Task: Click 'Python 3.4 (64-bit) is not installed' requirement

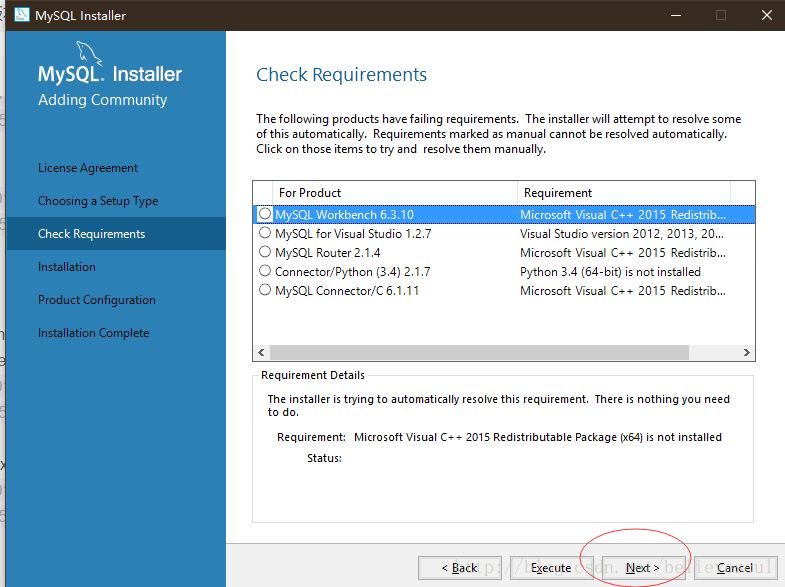Action: tap(610, 272)
